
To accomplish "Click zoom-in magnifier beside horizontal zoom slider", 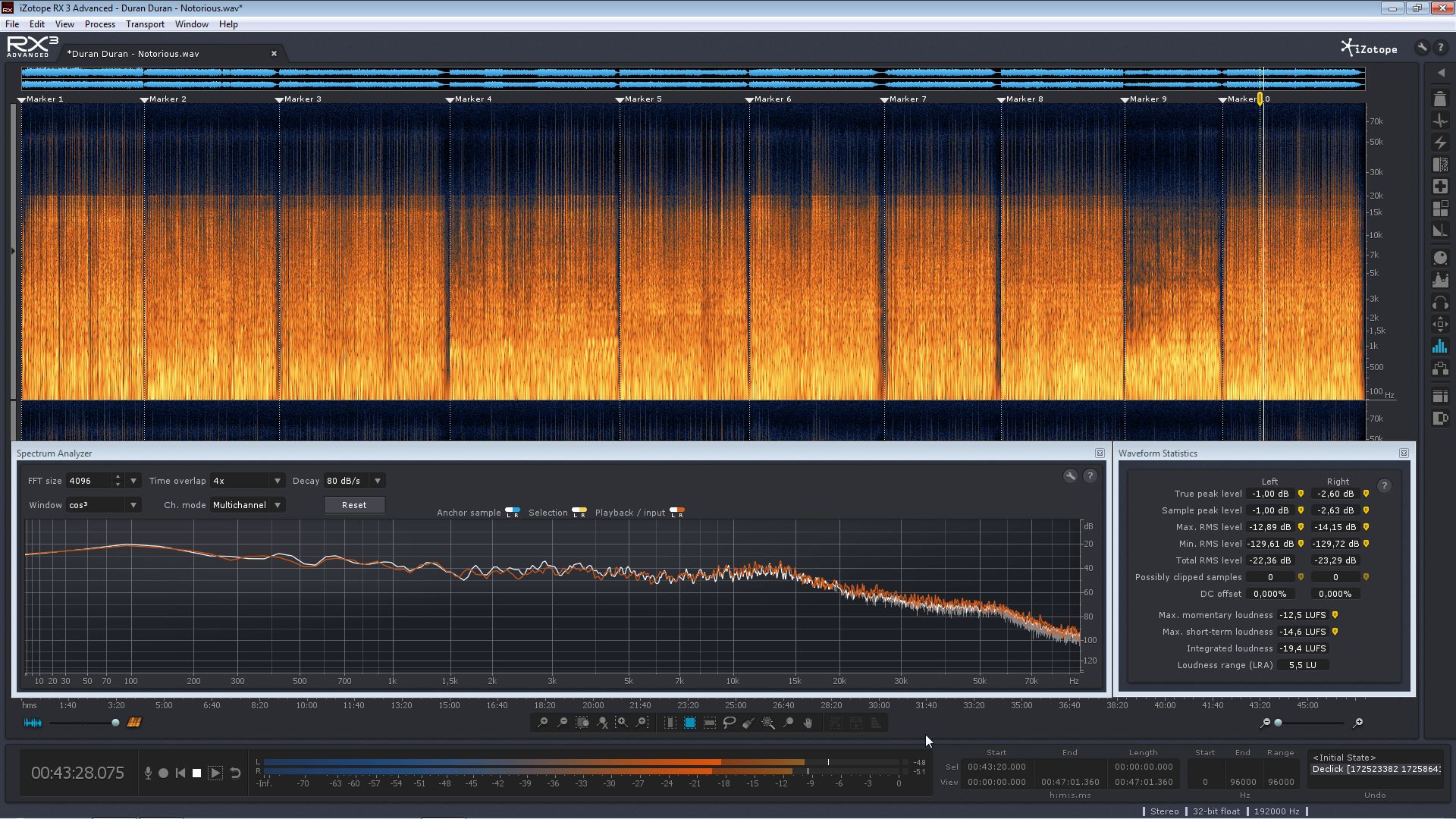I will coord(1357,723).
